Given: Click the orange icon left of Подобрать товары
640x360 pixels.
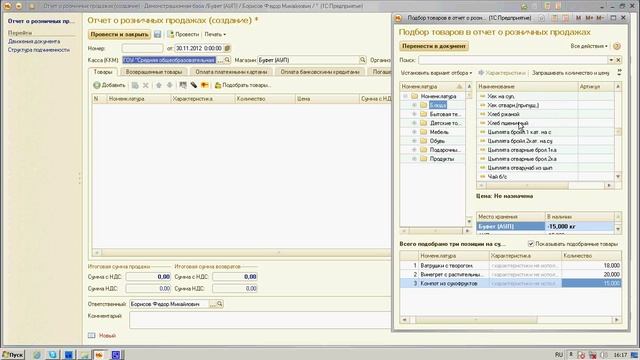Looking at the screenshot, I should pos(204,85).
